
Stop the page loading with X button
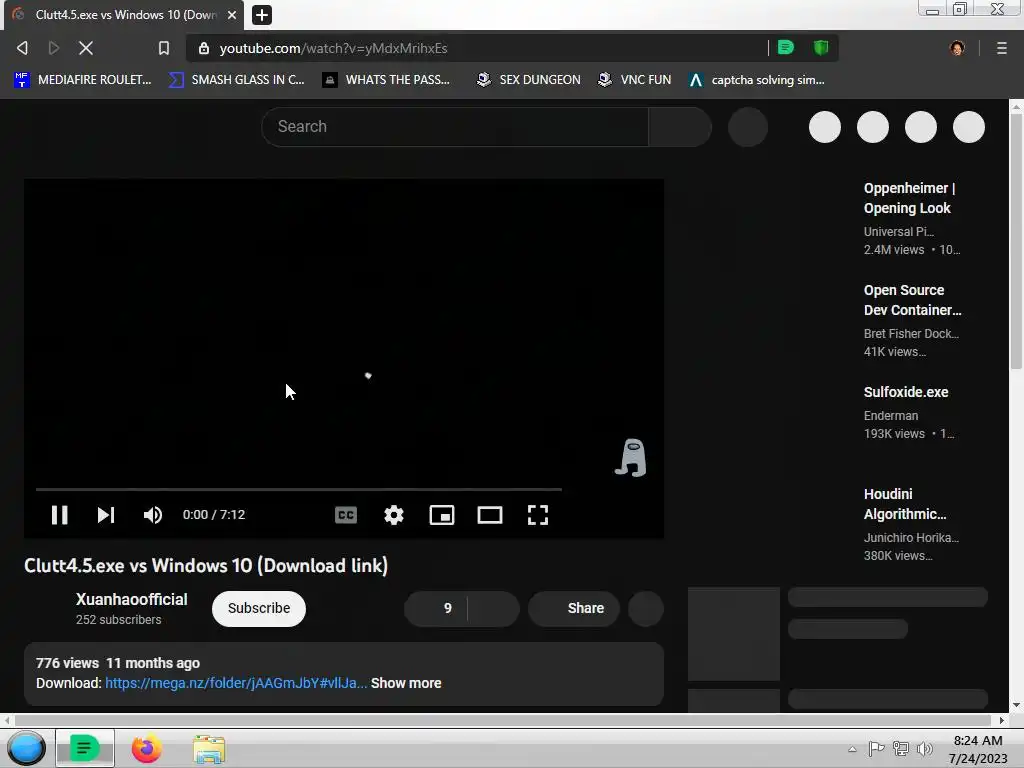point(86,48)
